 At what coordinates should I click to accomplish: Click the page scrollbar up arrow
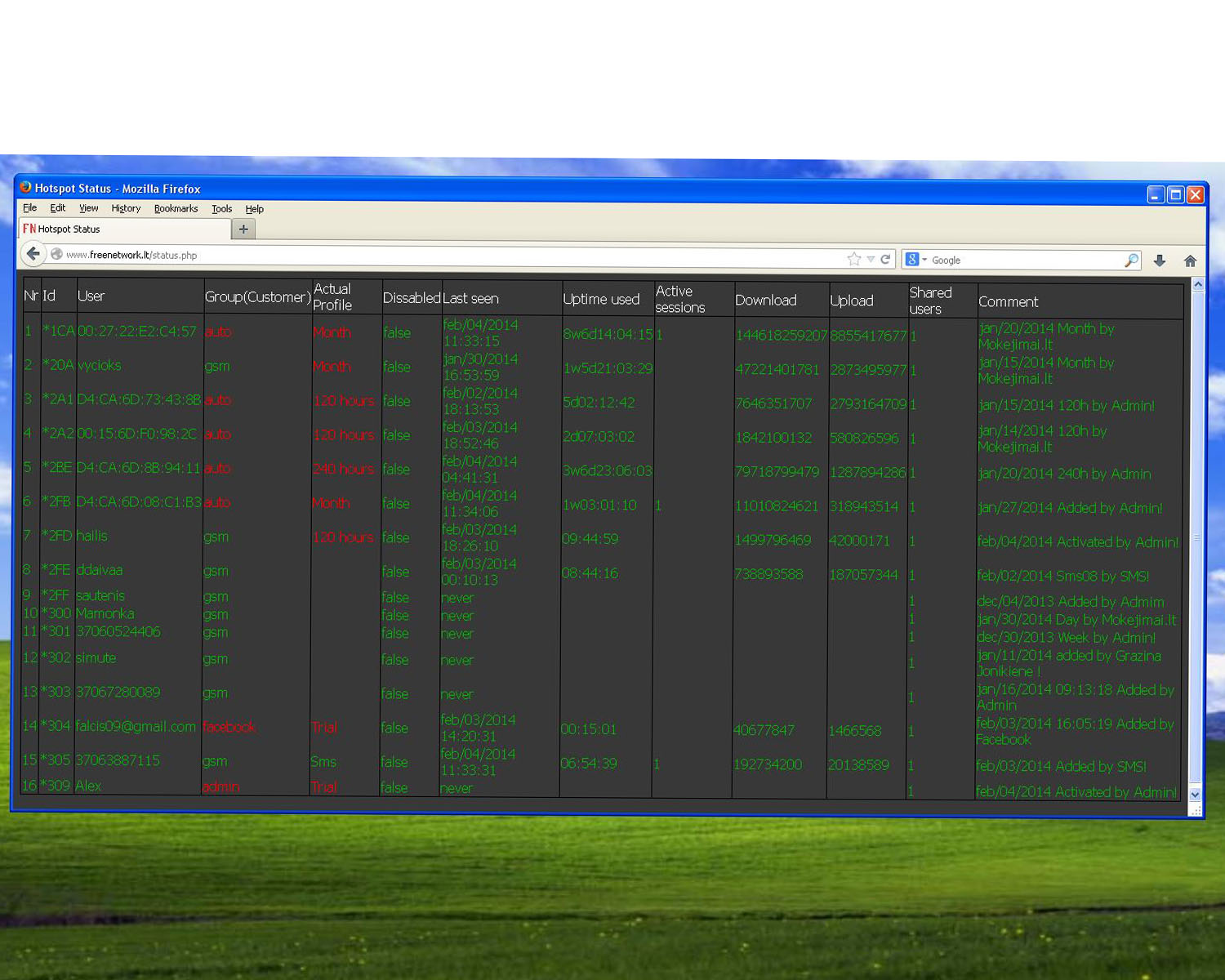1197,285
